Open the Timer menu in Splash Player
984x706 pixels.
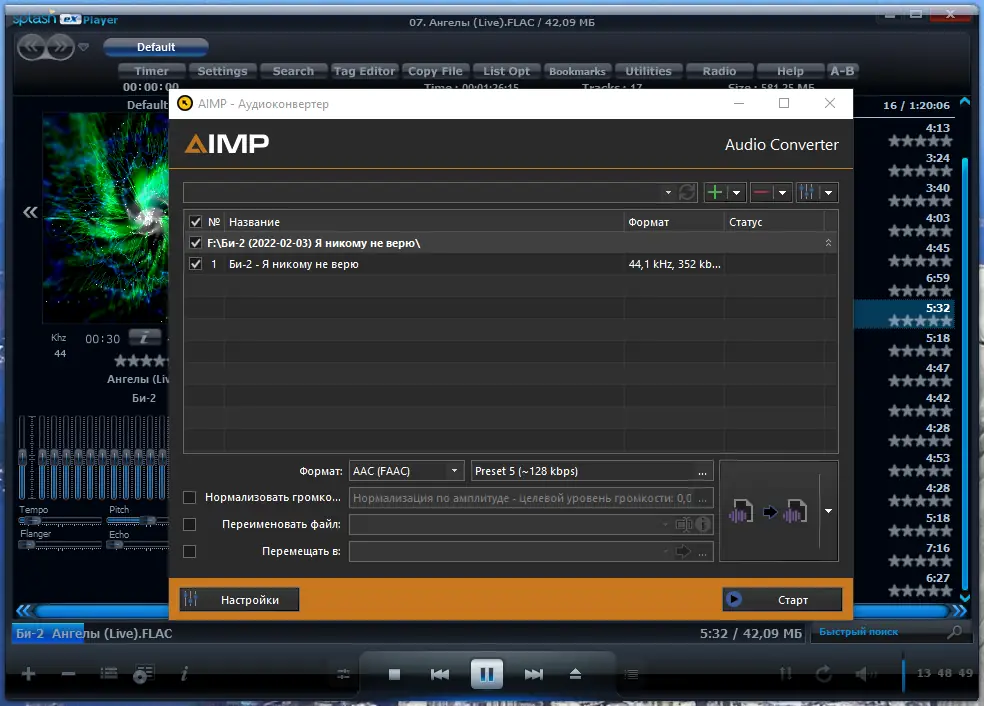pyautogui.click(x=151, y=71)
